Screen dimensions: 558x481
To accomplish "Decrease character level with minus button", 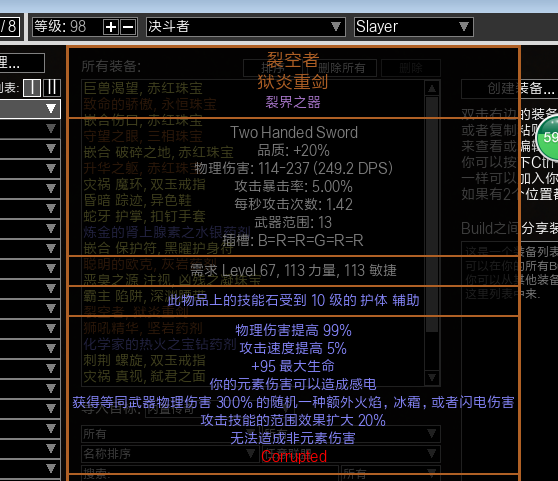I will 128,27.
